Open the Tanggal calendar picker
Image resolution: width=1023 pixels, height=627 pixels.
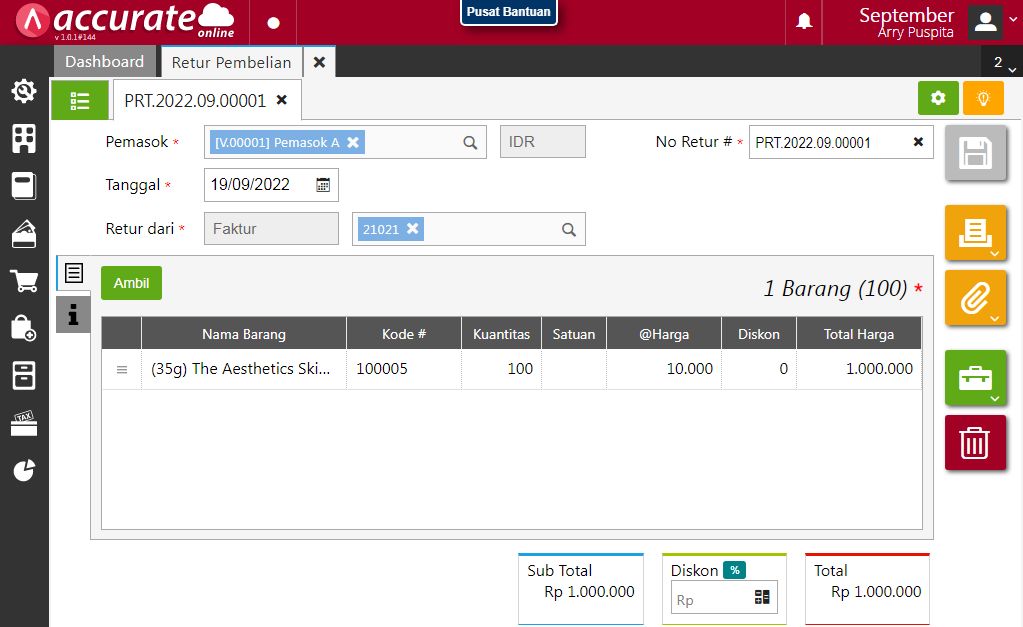point(323,185)
